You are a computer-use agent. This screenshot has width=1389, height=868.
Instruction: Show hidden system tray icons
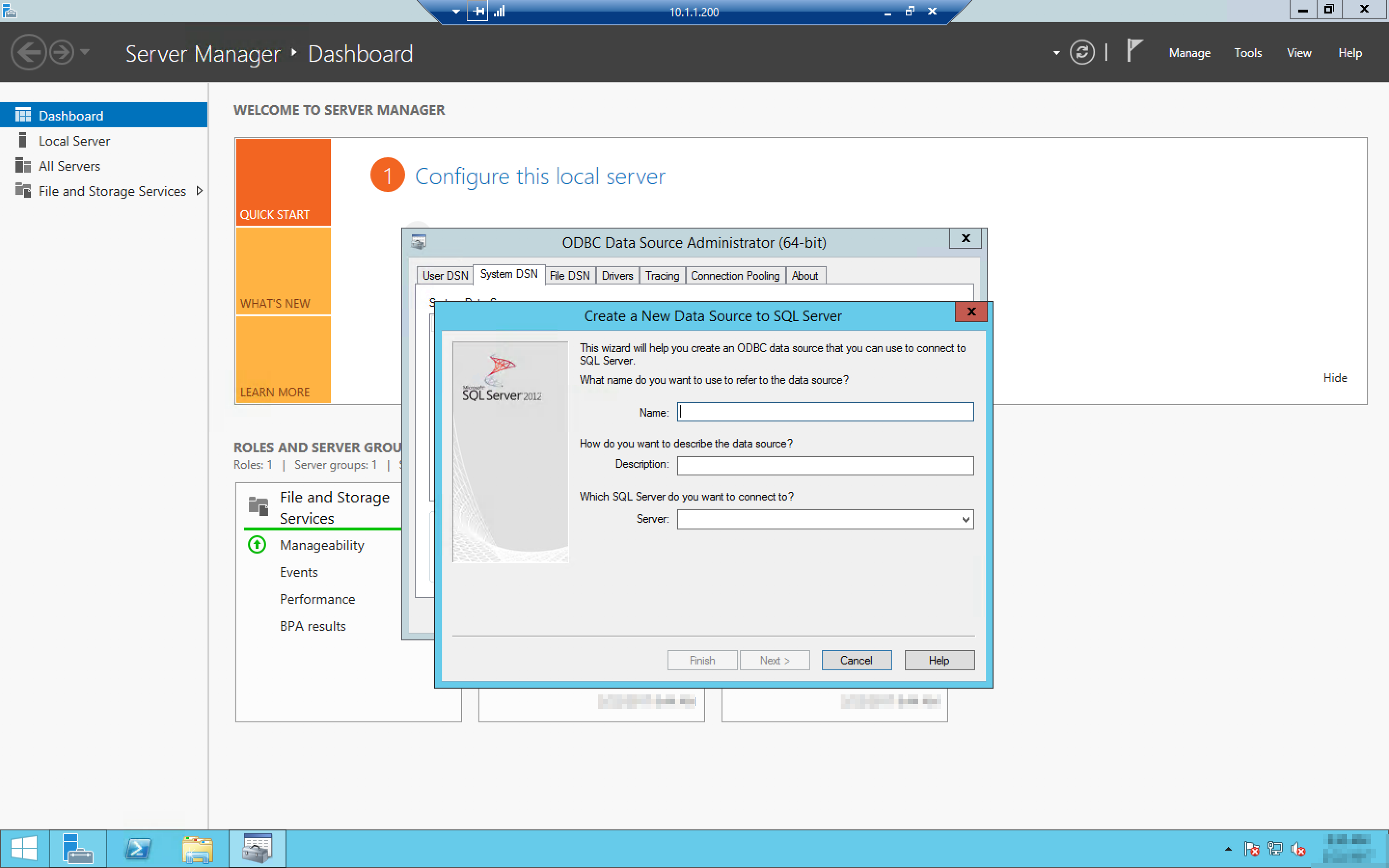[x=1228, y=849]
